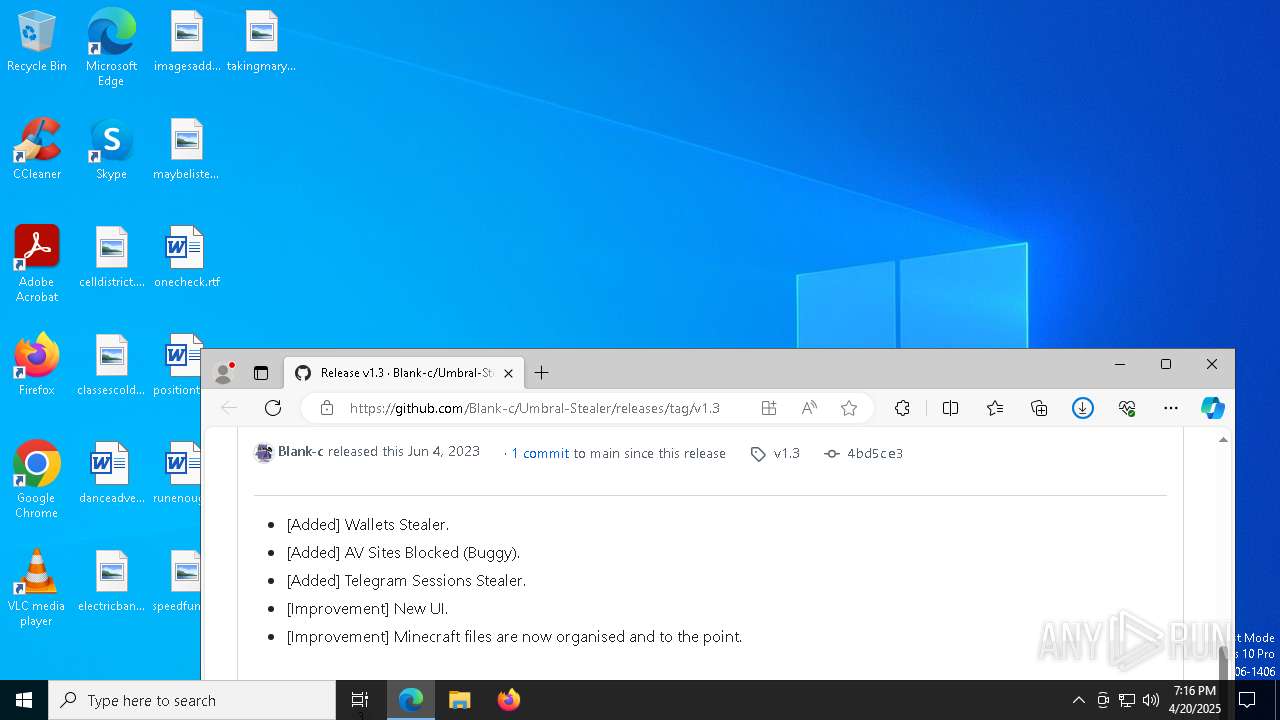Click the taskbar search box
Screen dimensions: 1280x720
[x=192, y=700]
